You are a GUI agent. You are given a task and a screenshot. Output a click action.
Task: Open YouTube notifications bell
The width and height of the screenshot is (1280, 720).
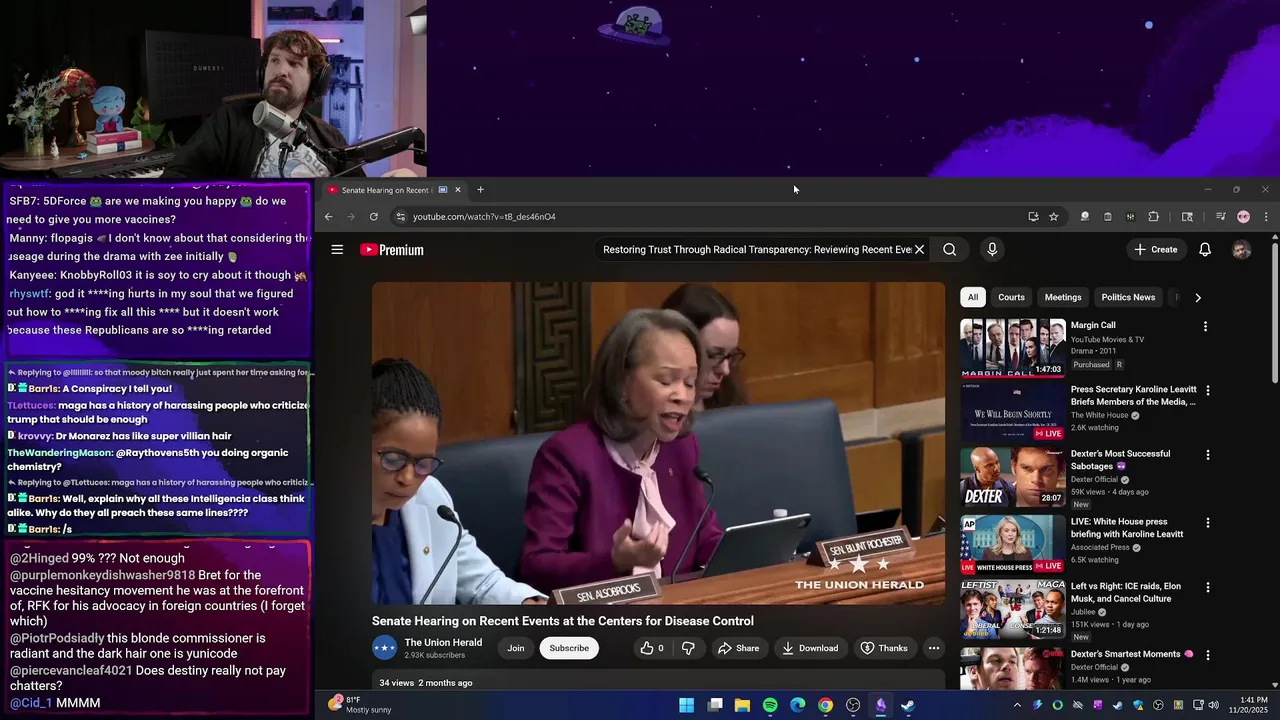[1205, 250]
